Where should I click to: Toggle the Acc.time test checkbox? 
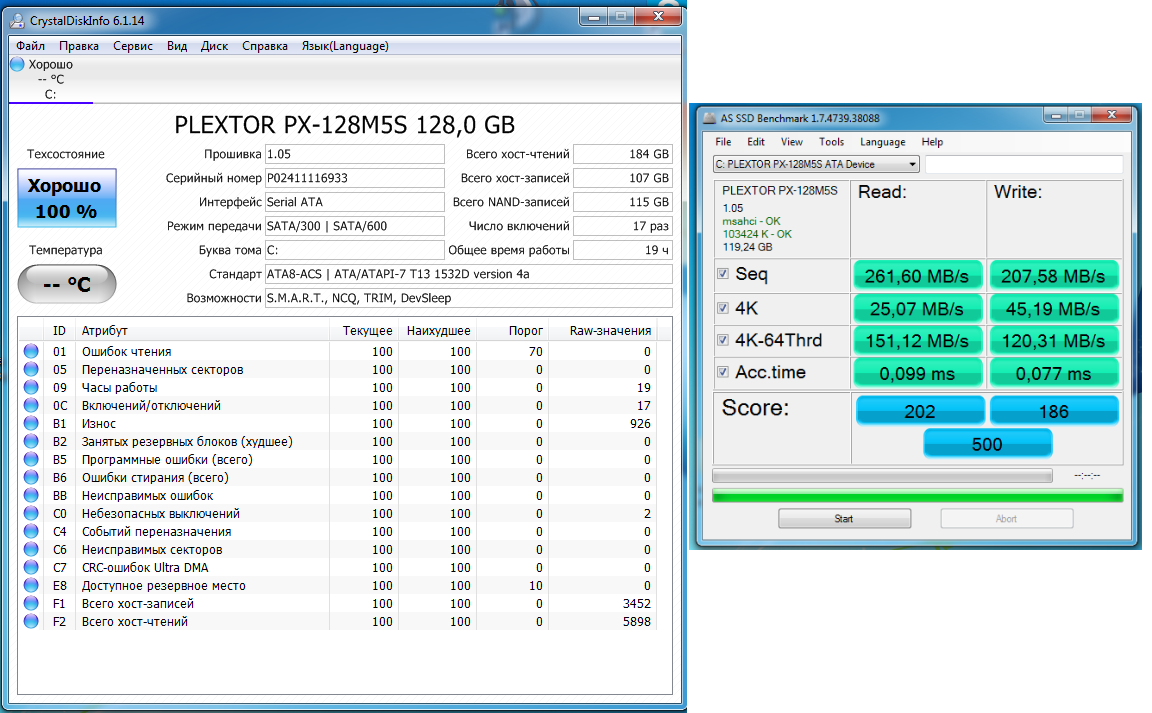723,372
